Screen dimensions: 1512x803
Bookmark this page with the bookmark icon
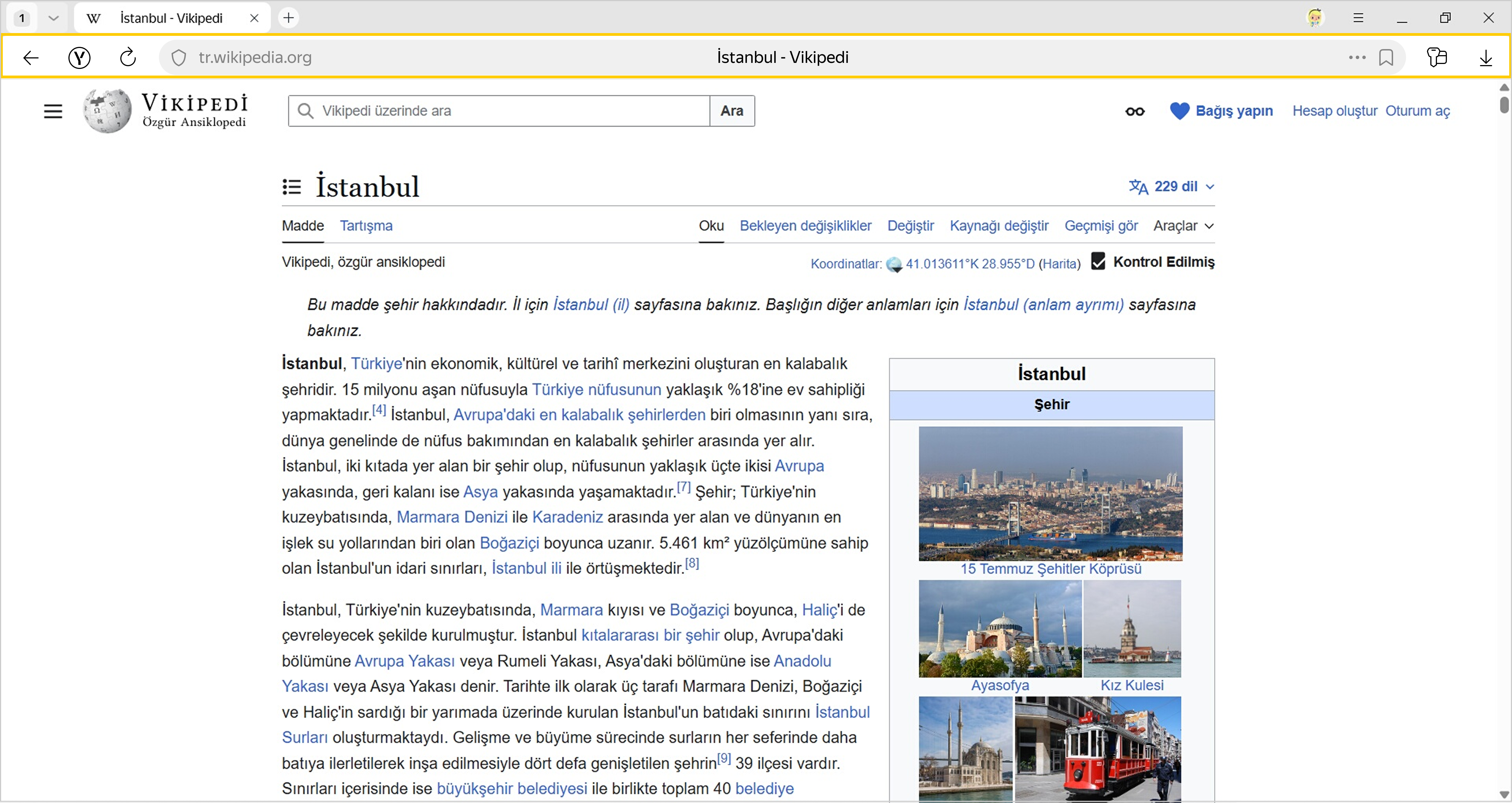pos(1386,57)
